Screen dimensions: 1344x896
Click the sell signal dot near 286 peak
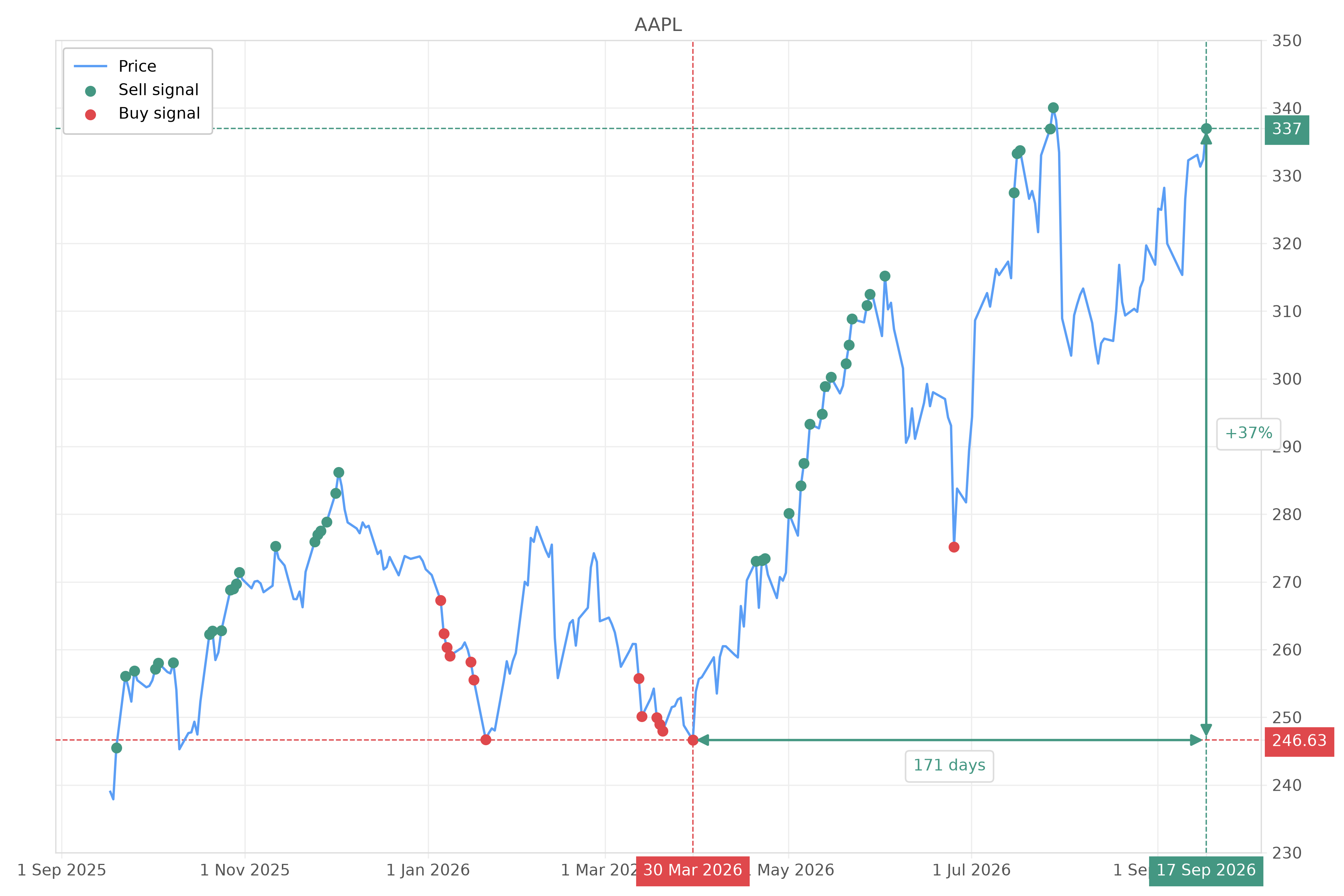click(x=339, y=472)
